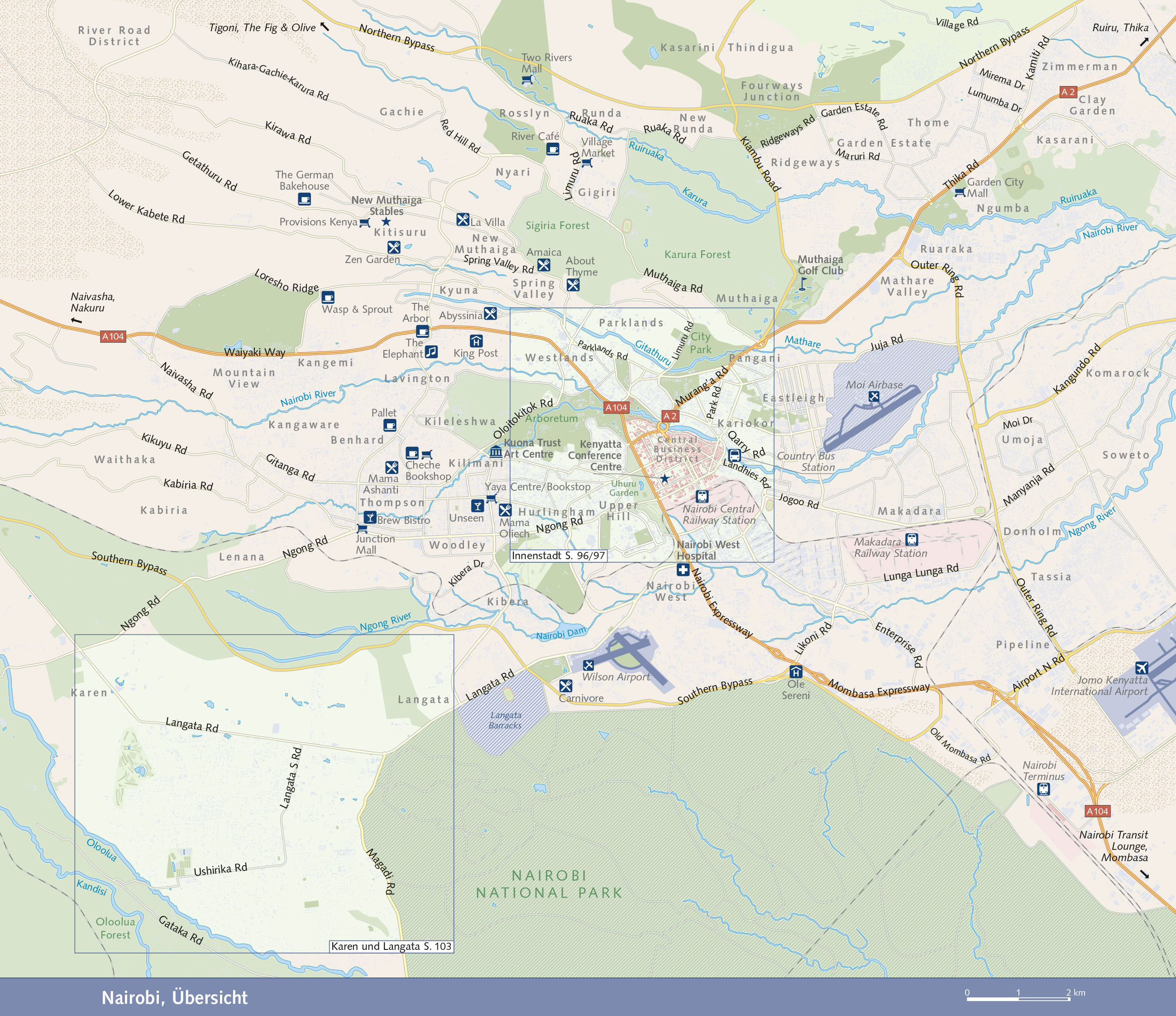Click the King Post hotel icon

click(476, 340)
